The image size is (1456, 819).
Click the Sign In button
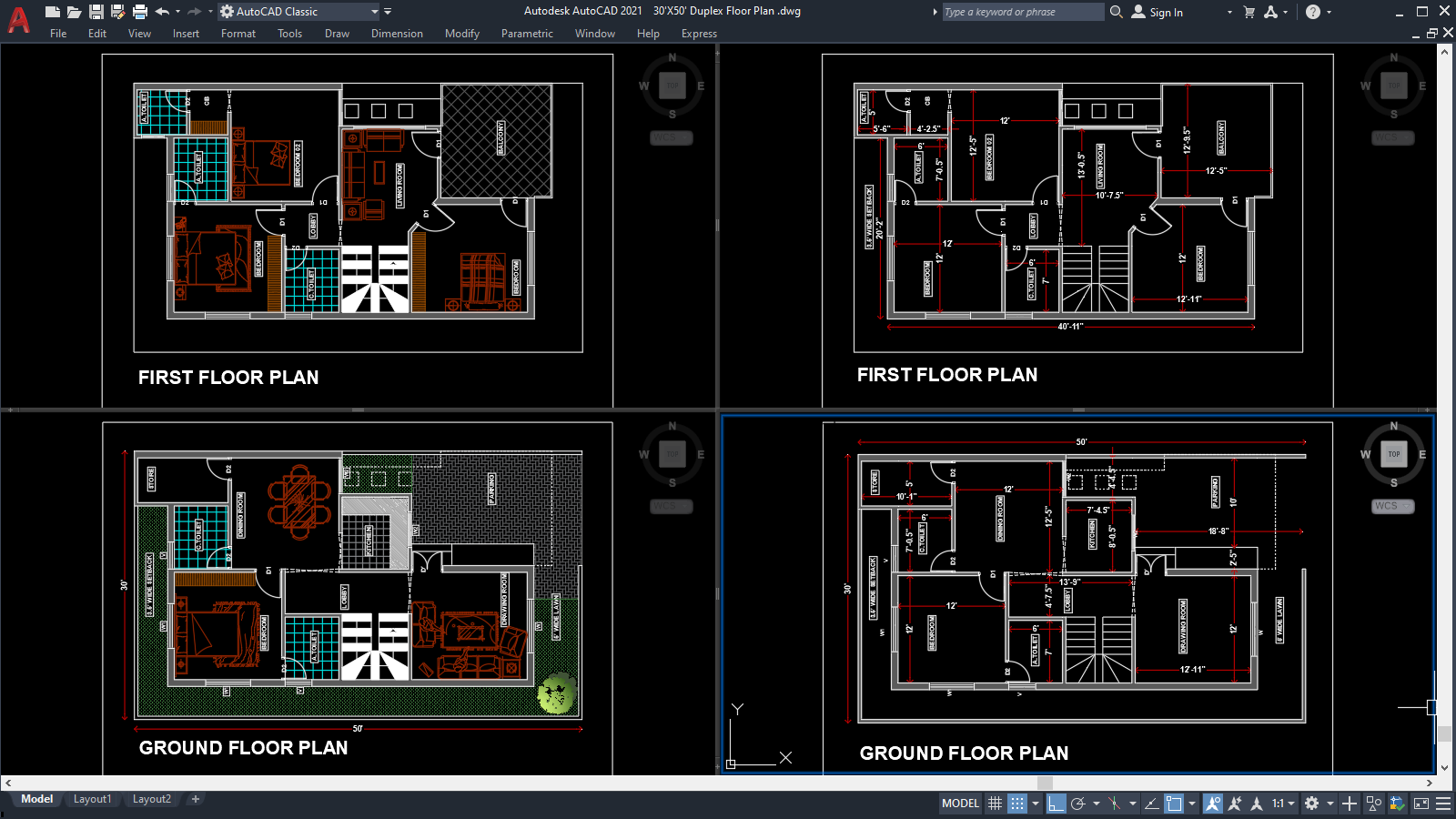(1163, 12)
